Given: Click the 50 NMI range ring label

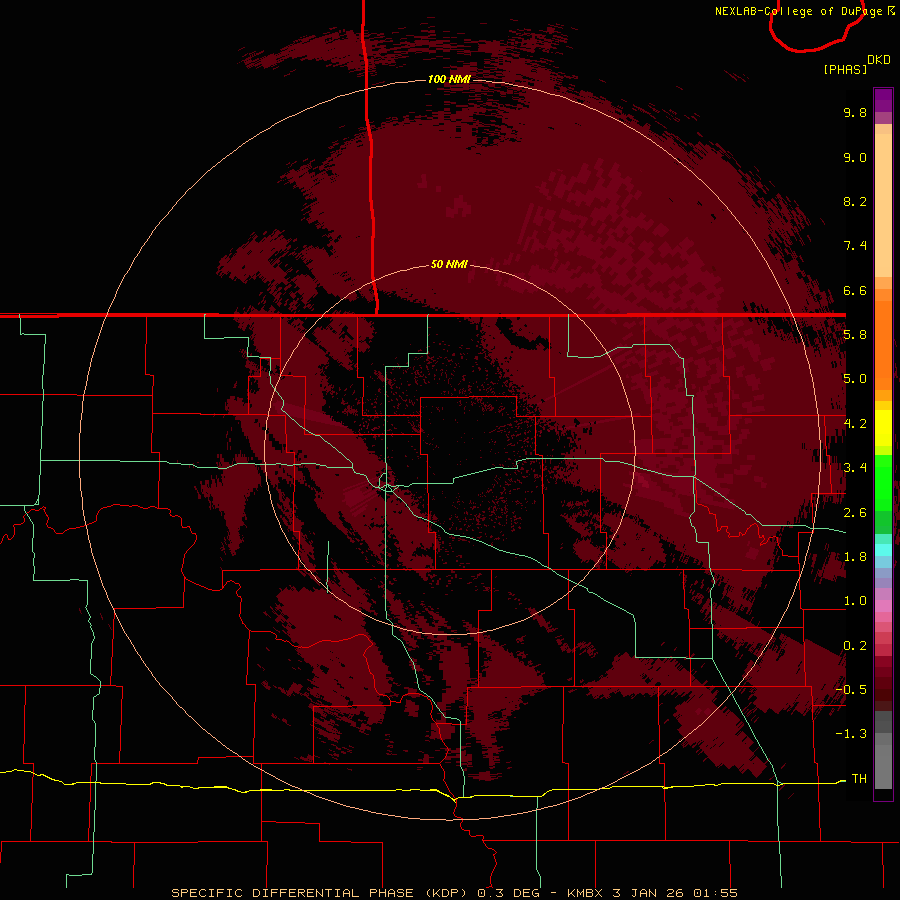Looking at the screenshot, I should [x=449, y=264].
